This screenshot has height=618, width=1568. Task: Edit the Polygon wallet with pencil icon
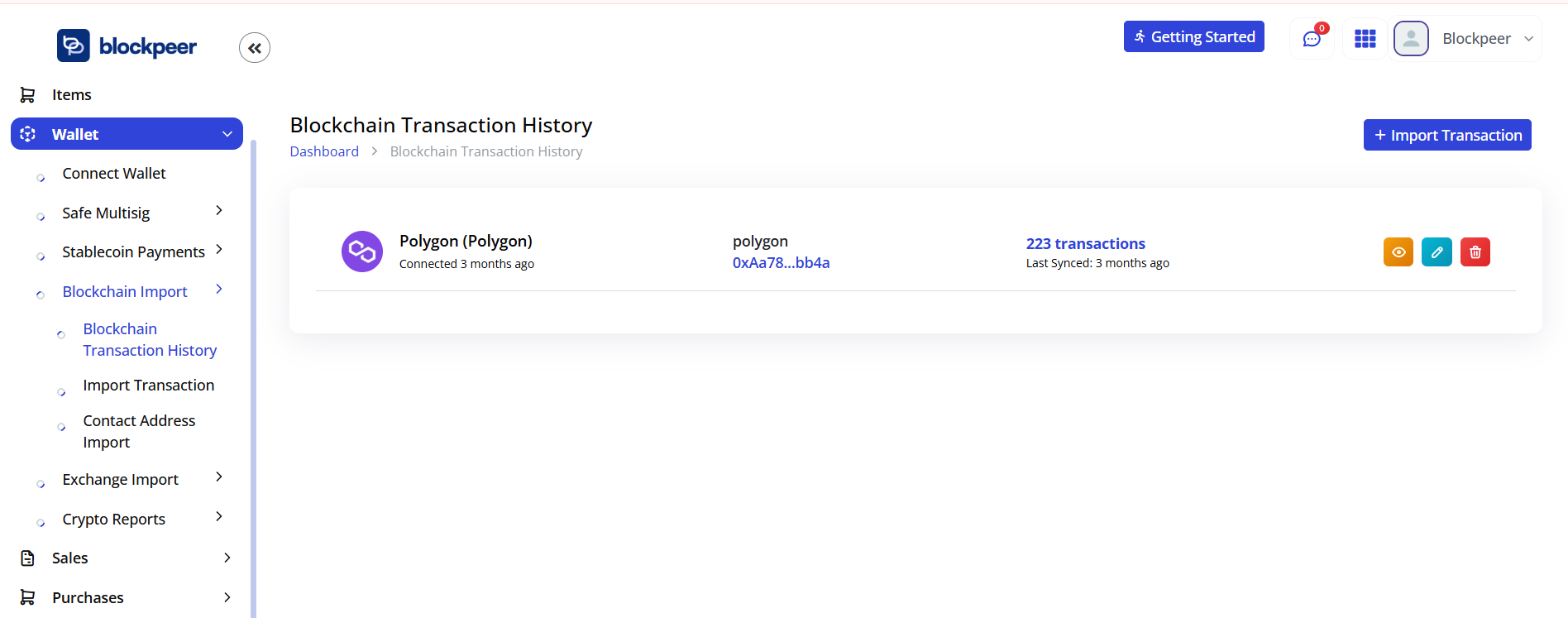pos(1437,252)
